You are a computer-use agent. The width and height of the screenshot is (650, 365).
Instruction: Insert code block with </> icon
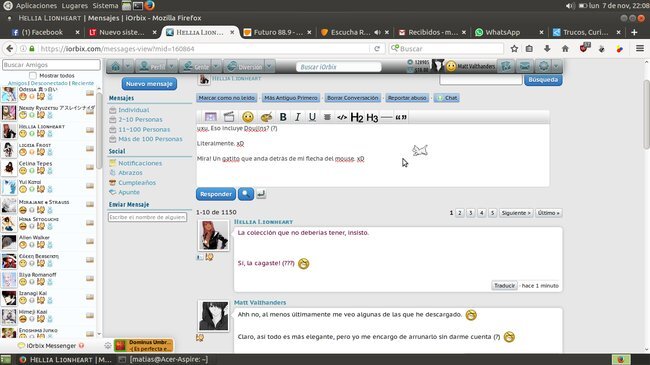click(342, 117)
